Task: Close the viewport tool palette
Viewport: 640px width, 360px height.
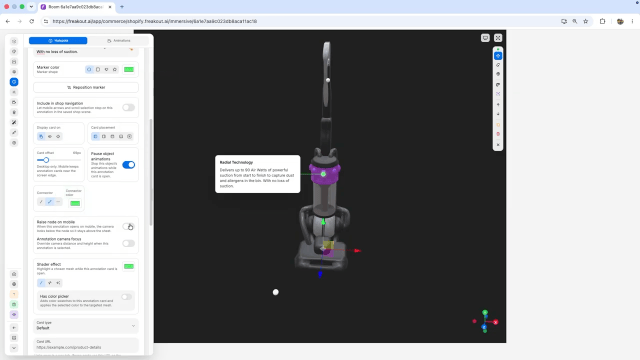Action: pos(498,145)
